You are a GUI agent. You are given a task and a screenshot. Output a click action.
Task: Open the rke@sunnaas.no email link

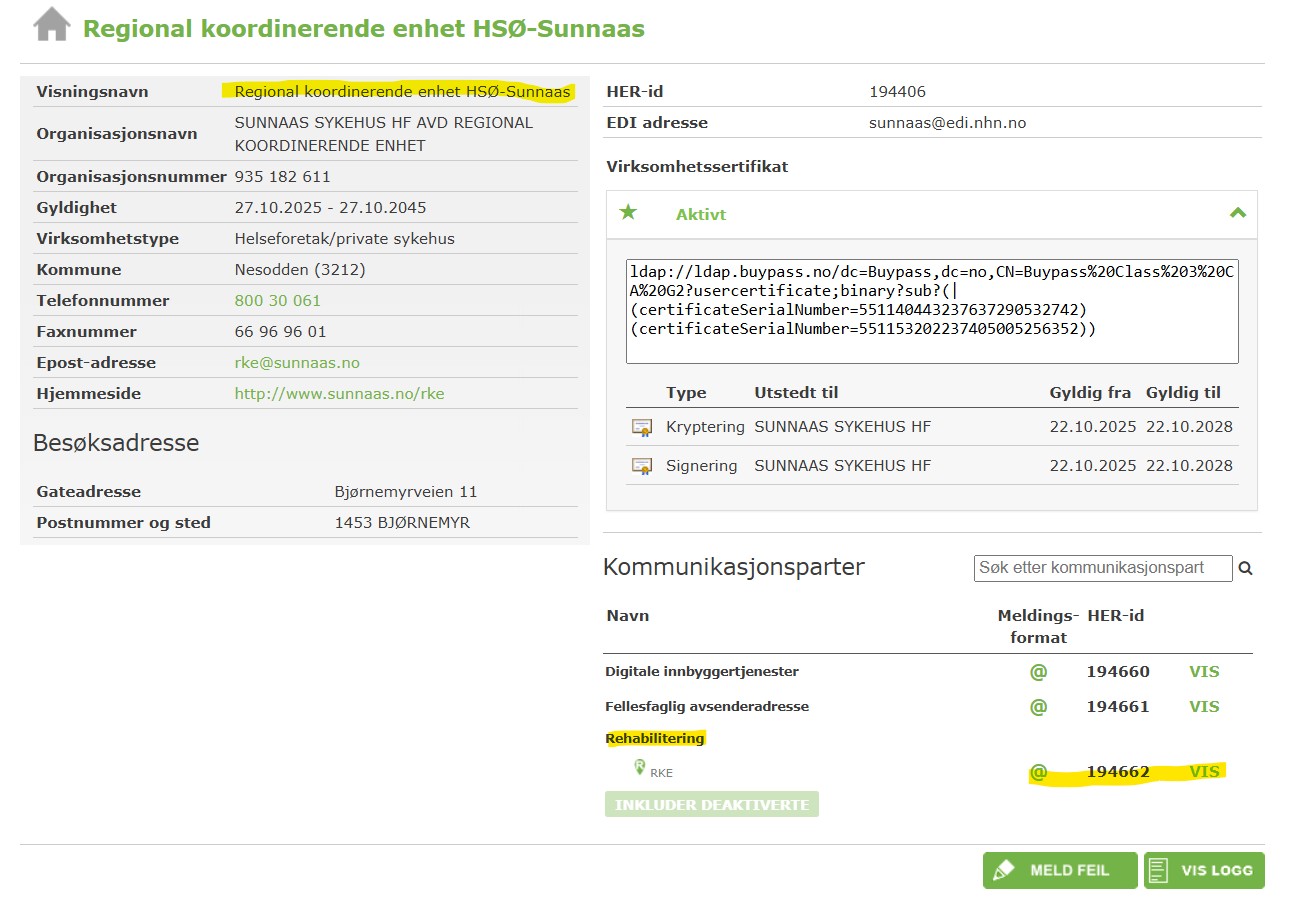point(297,363)
